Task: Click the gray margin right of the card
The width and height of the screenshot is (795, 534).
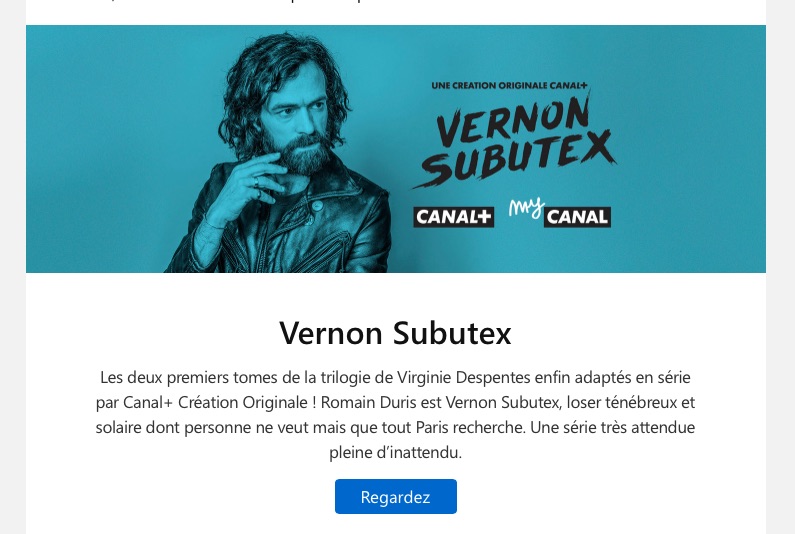Action: coord(780,300)
